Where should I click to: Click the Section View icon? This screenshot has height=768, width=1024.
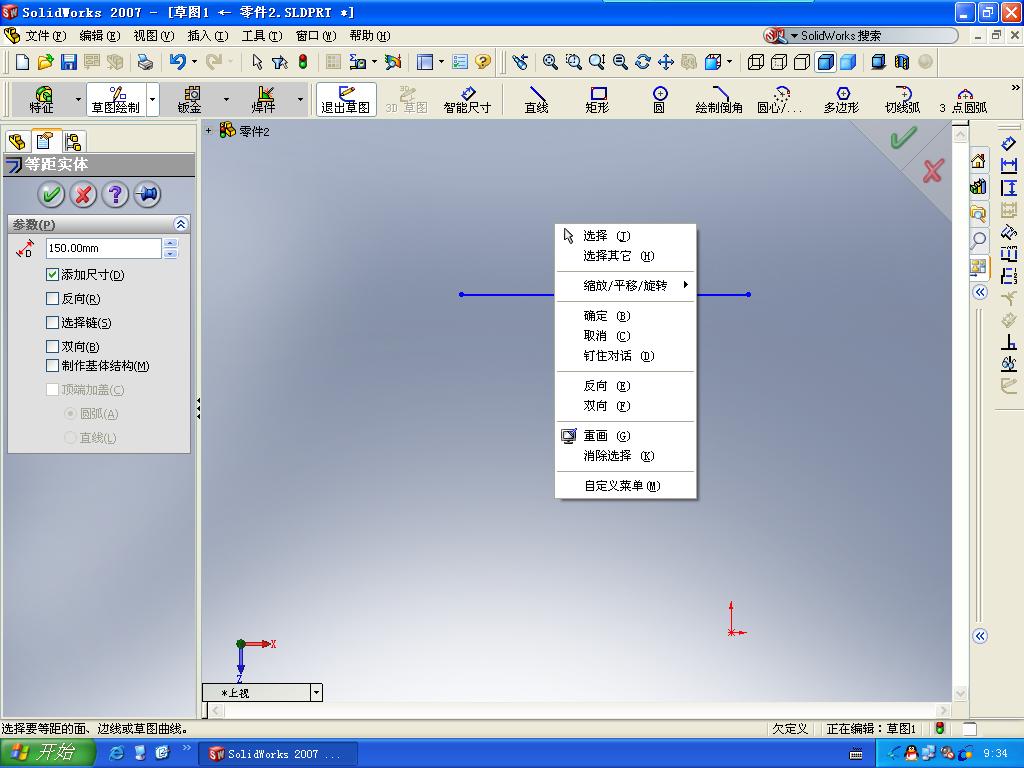click(902, 62)
